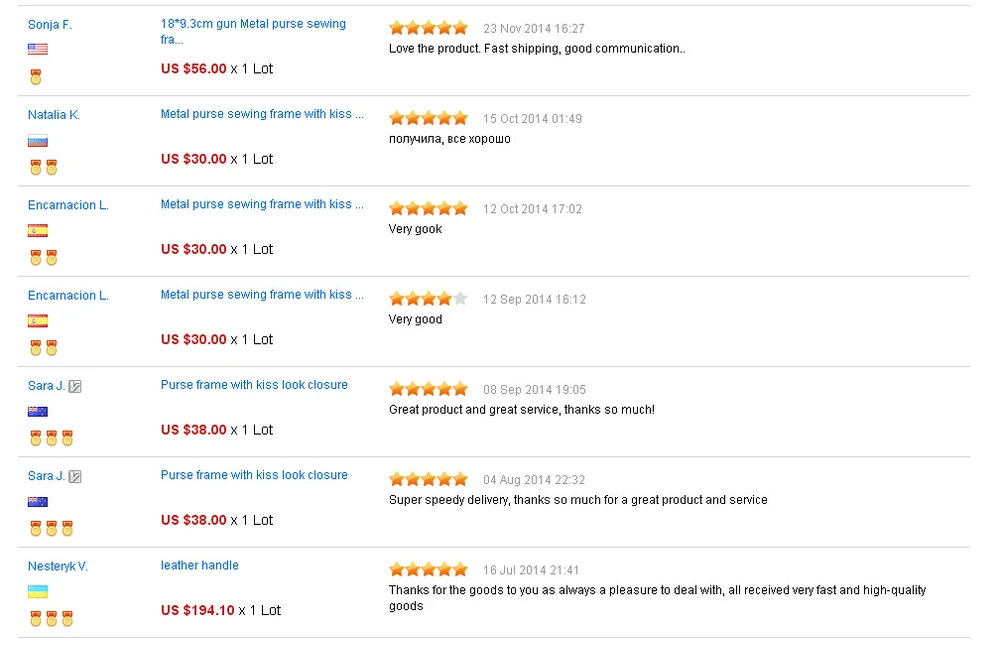This screenshot has height=647, width=1000.
Task: Open Metal purse frame link for Natalia K.
Action: pyautogui.click(x=262, y=114)
